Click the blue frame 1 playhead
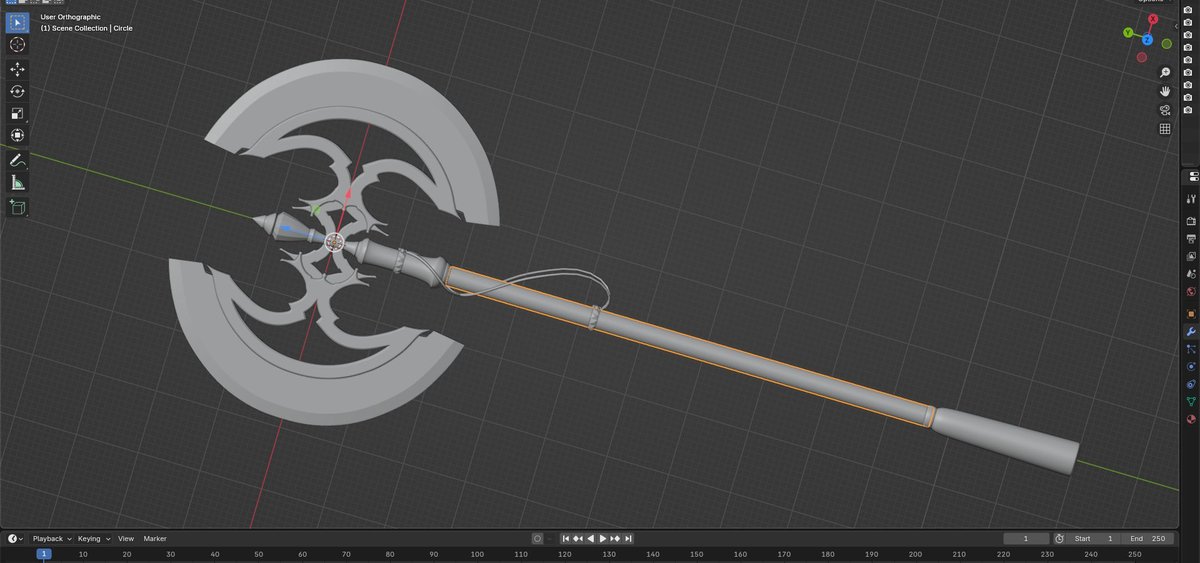Image resolution: width=1200 pixels, height=563 pixels. pyautogui.click(x=43, y=554)
